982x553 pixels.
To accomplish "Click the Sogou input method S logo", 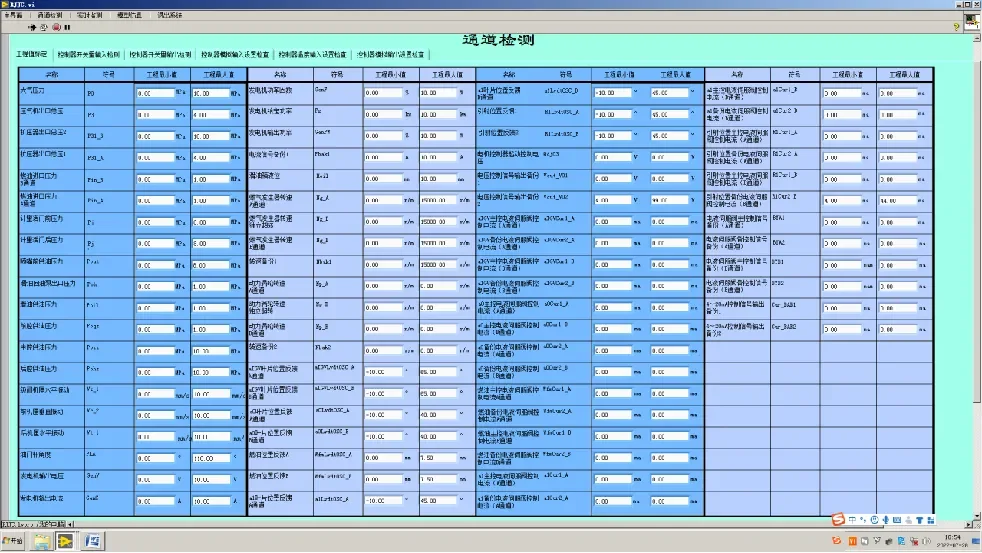I will pyautogui.click(x=838, y=520).
